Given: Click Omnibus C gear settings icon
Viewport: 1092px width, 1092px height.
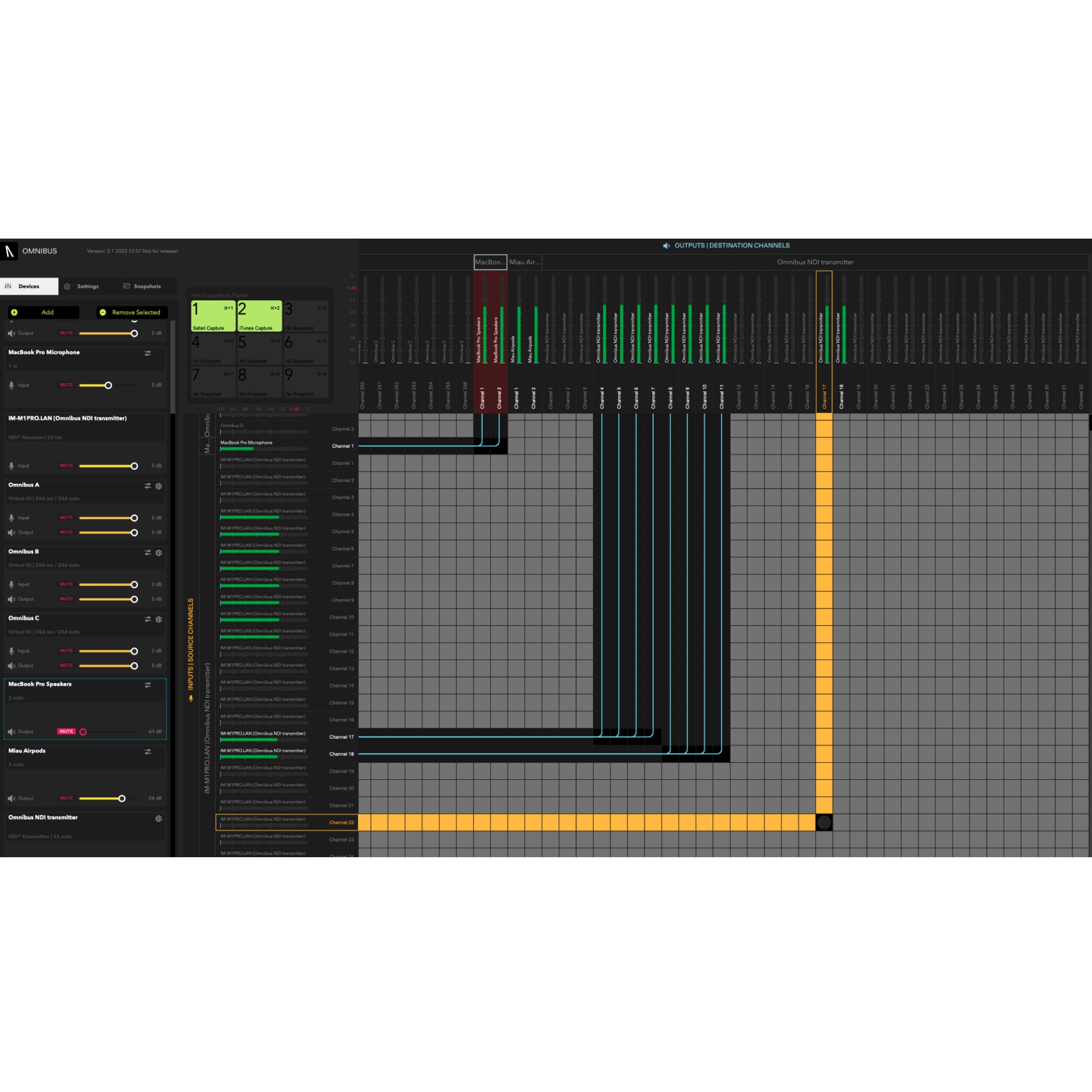Looking at the screenshot, I should click(x=159, y=620).
